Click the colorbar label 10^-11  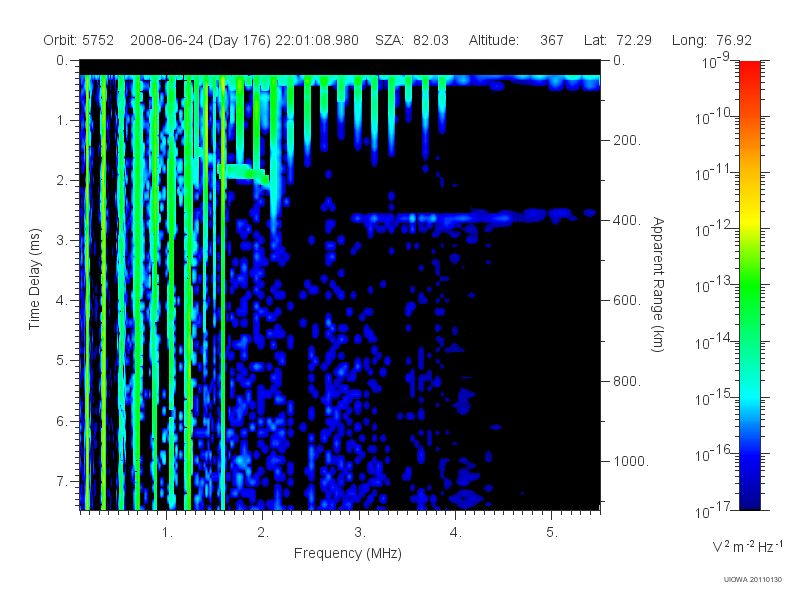(x=715, y=173)
